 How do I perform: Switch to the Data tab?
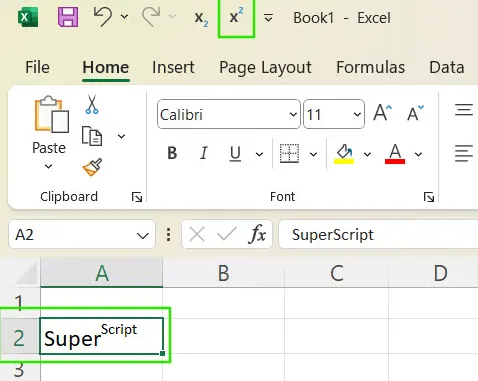point(447,67)
